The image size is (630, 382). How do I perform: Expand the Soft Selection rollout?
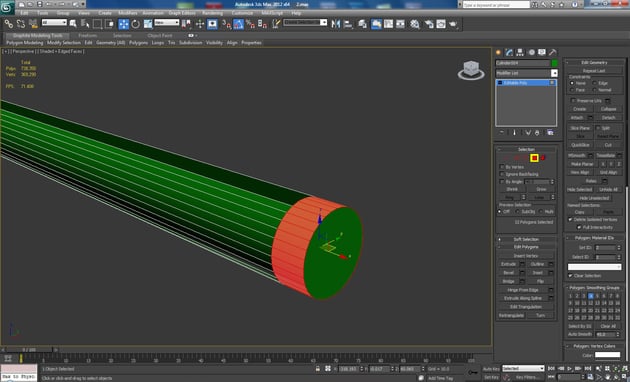click(526, 239)
